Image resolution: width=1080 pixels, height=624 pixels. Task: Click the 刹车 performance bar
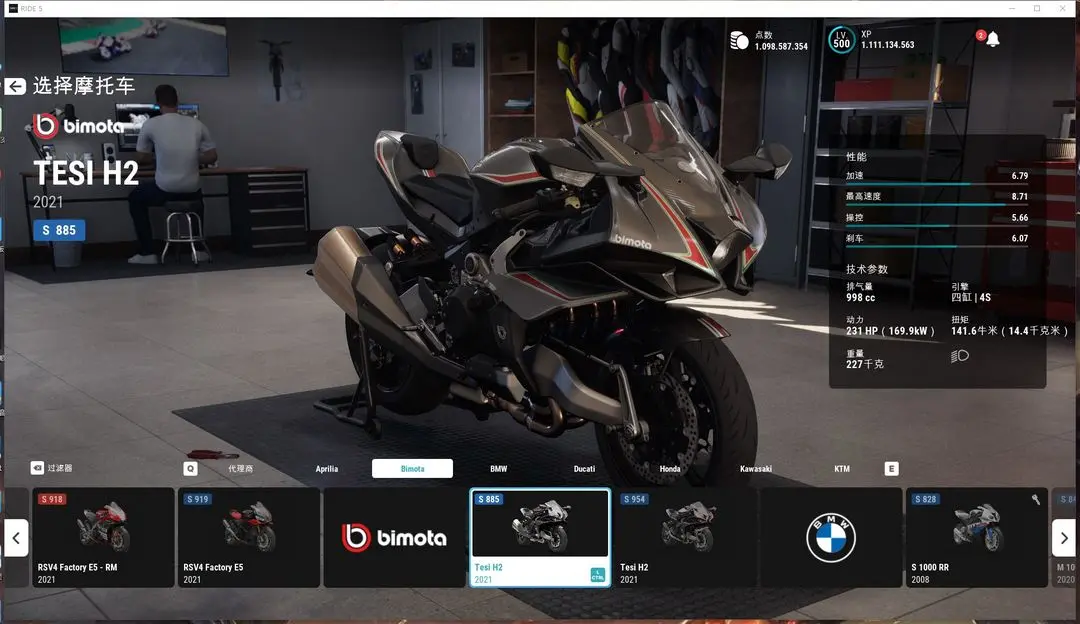[937, 247]
